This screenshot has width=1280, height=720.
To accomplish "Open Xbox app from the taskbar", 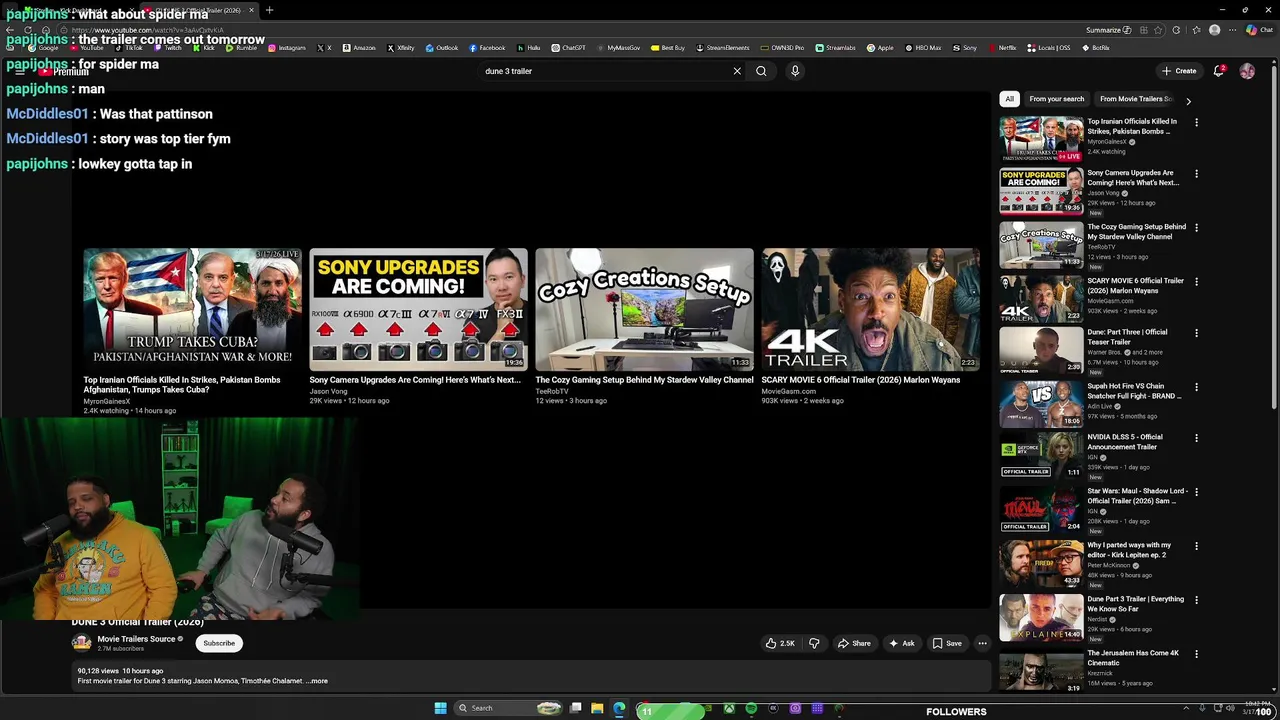I will 729,708.
